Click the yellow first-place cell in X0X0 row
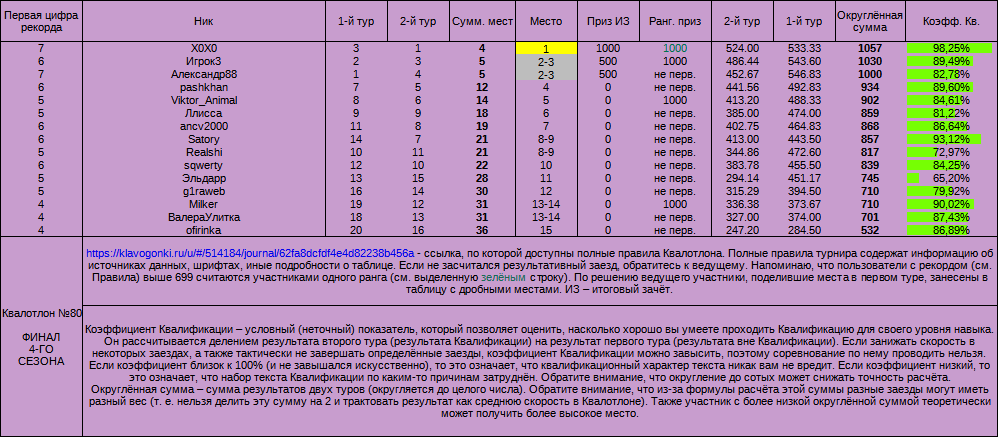 click(x=546, y=48)
